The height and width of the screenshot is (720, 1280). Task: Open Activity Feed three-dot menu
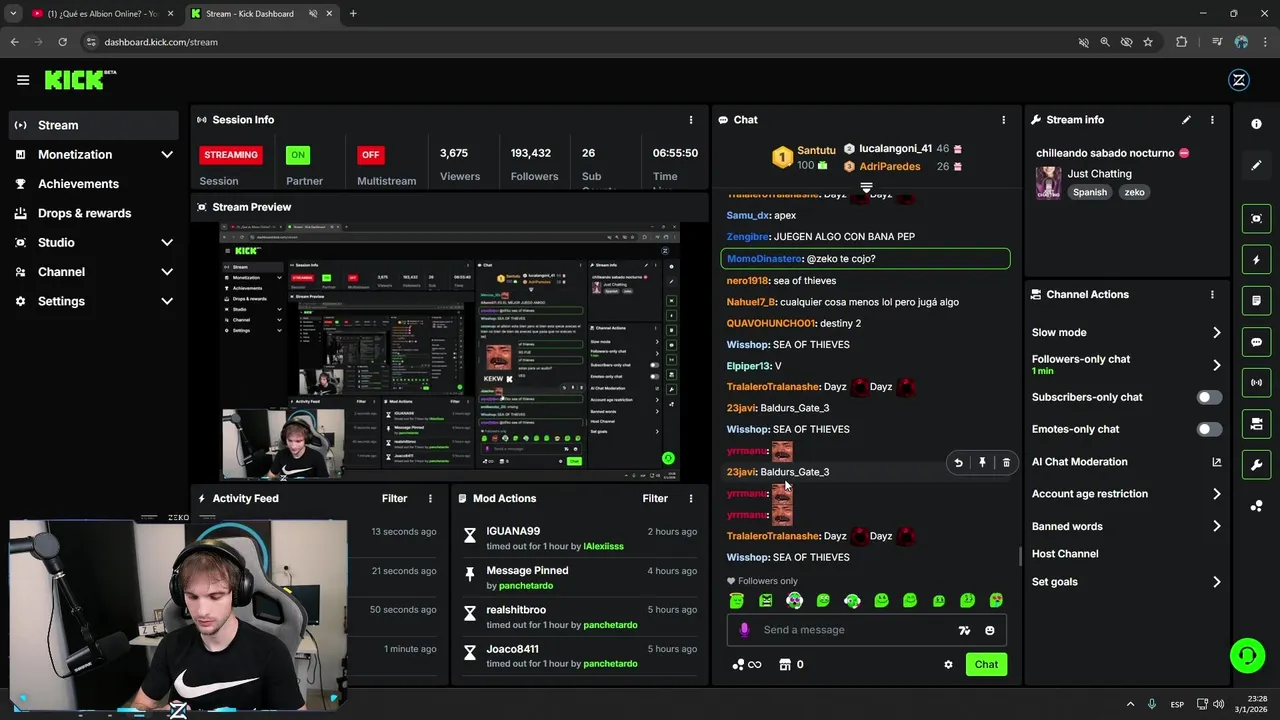click(x=430, y=498)
